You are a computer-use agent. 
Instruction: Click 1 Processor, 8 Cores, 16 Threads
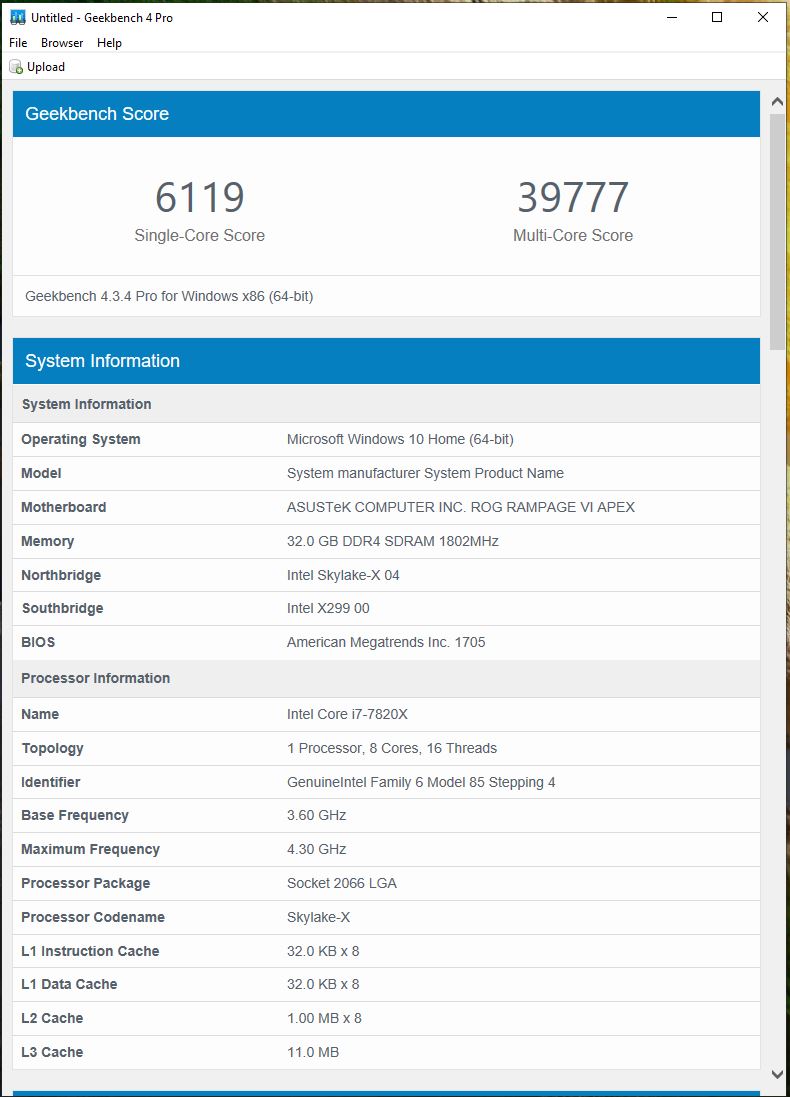click(x=392, y=749)
